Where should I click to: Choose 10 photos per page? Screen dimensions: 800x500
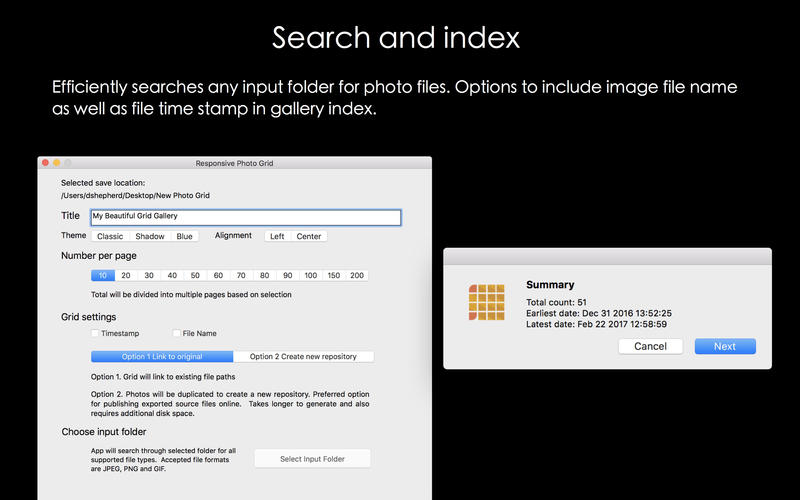click(103, 276)
